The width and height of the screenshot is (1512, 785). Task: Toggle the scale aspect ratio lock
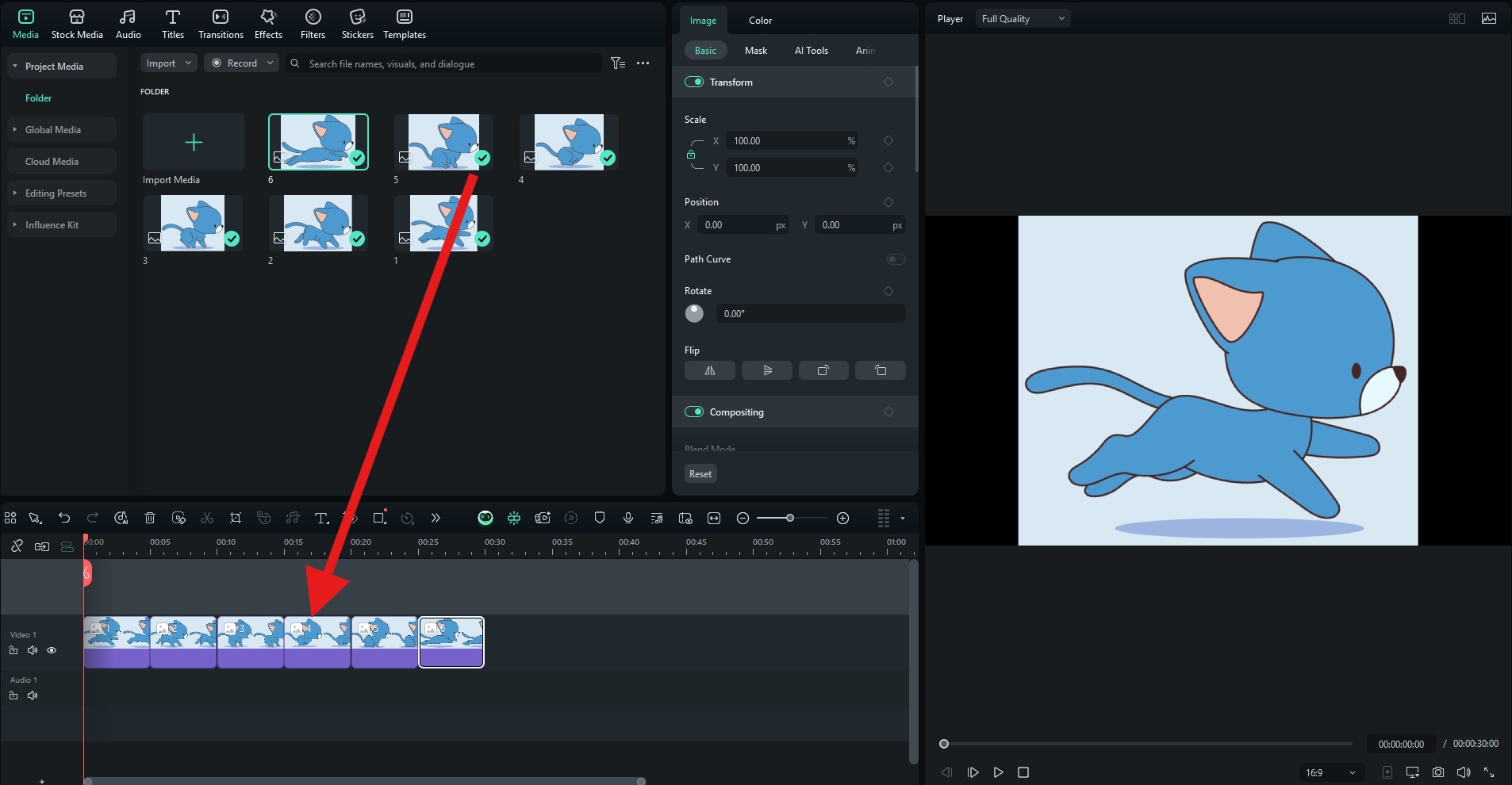coord(691,154)
